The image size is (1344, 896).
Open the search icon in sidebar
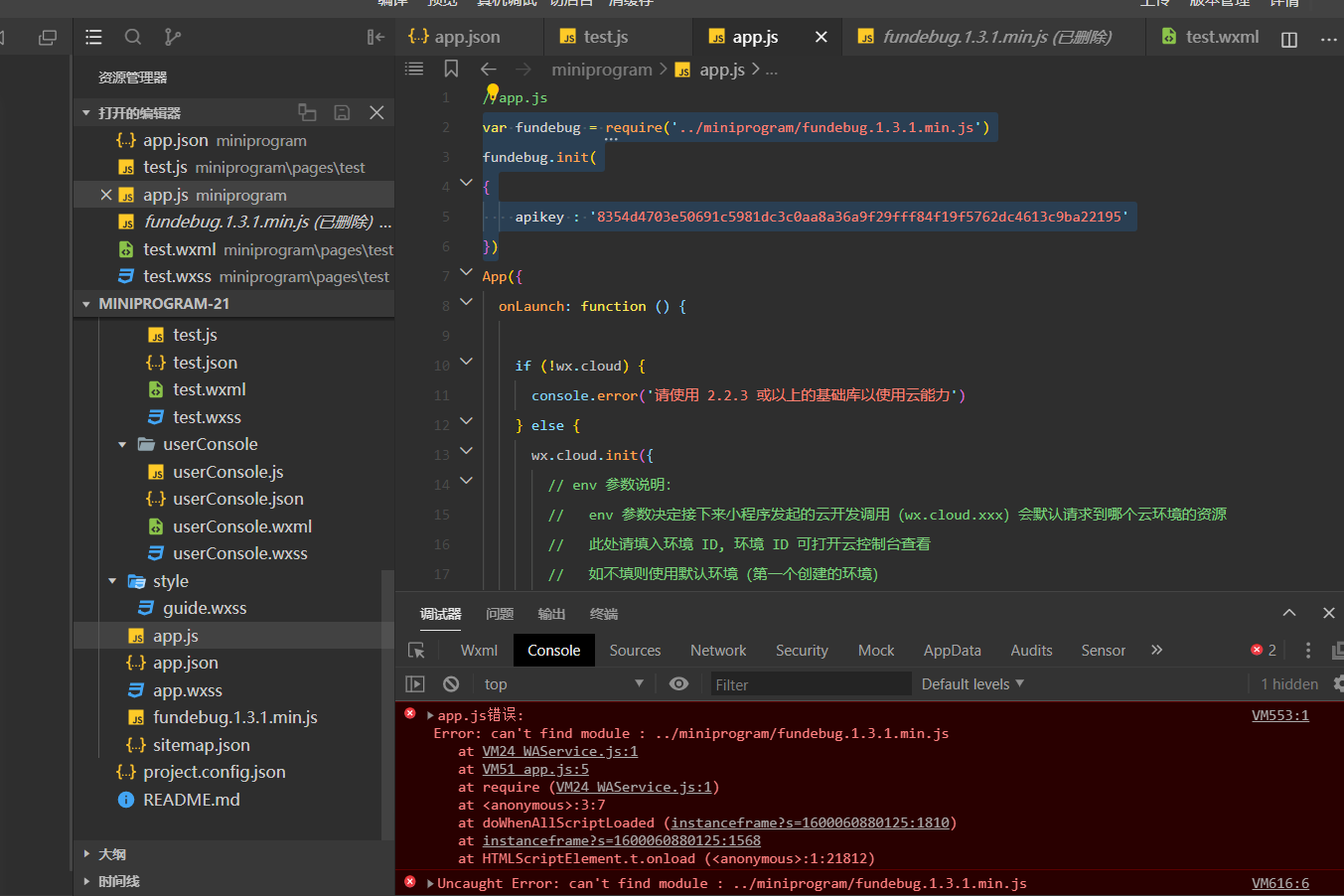pos(132,38)
